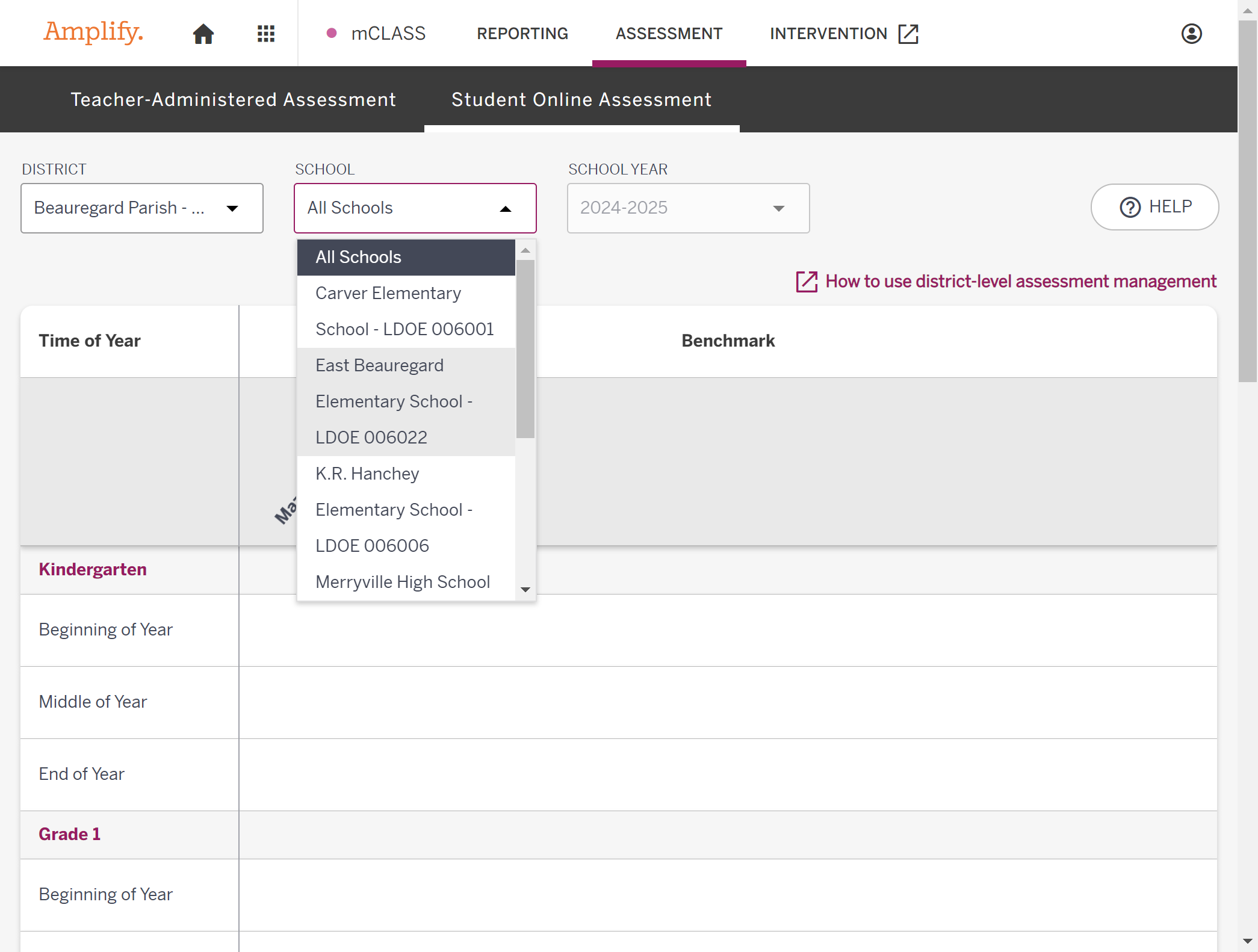This screenshot has height=952, width=1258.
Task: Click the page scroll down arrow
Action: 1248,941
